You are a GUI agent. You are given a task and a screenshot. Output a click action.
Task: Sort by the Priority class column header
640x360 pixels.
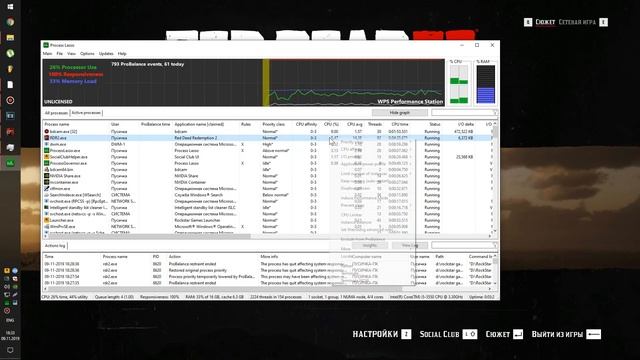tap(273, 124)
